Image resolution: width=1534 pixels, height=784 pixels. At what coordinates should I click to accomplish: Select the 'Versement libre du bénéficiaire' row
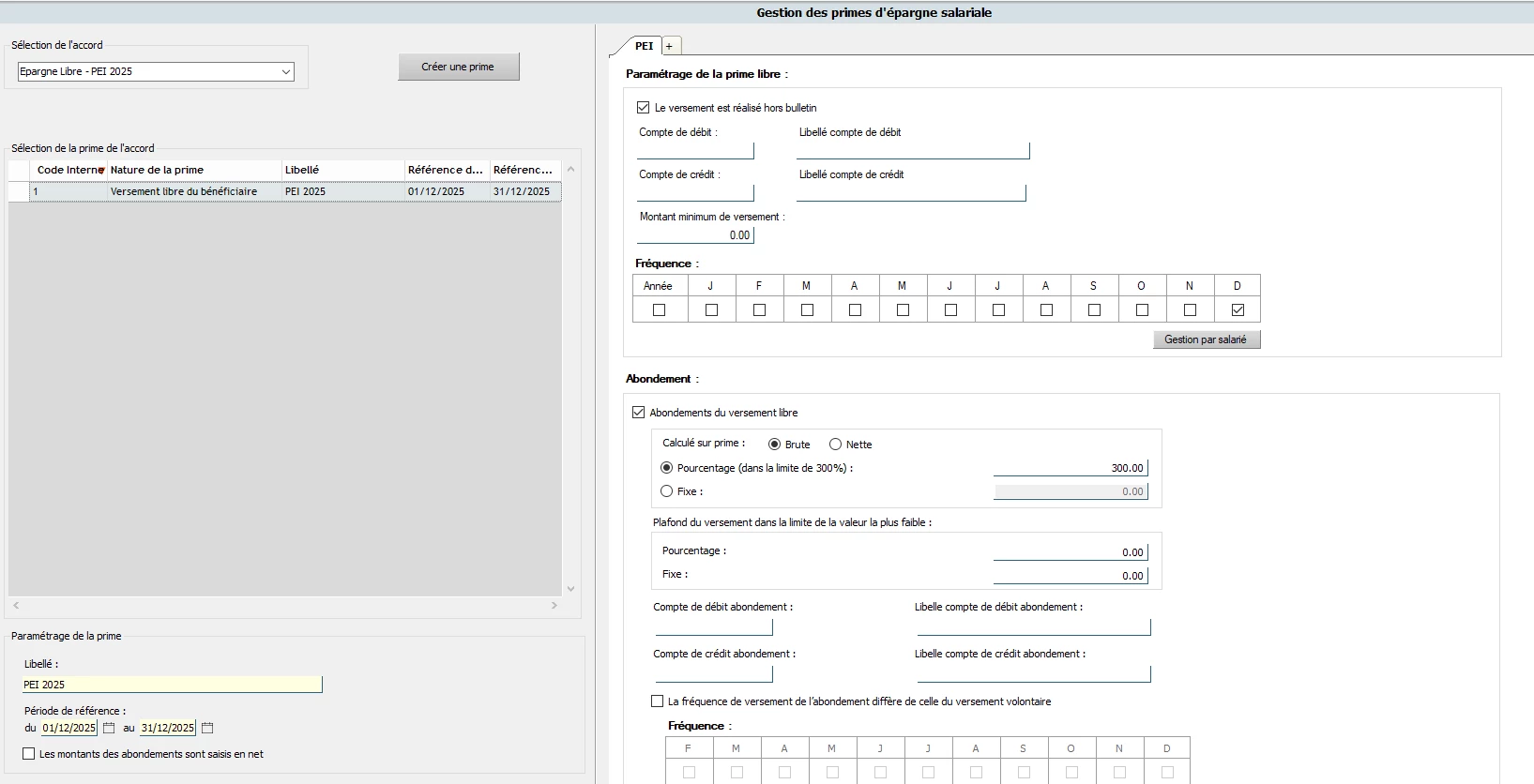pyautogui.click(x=184, y=191)
